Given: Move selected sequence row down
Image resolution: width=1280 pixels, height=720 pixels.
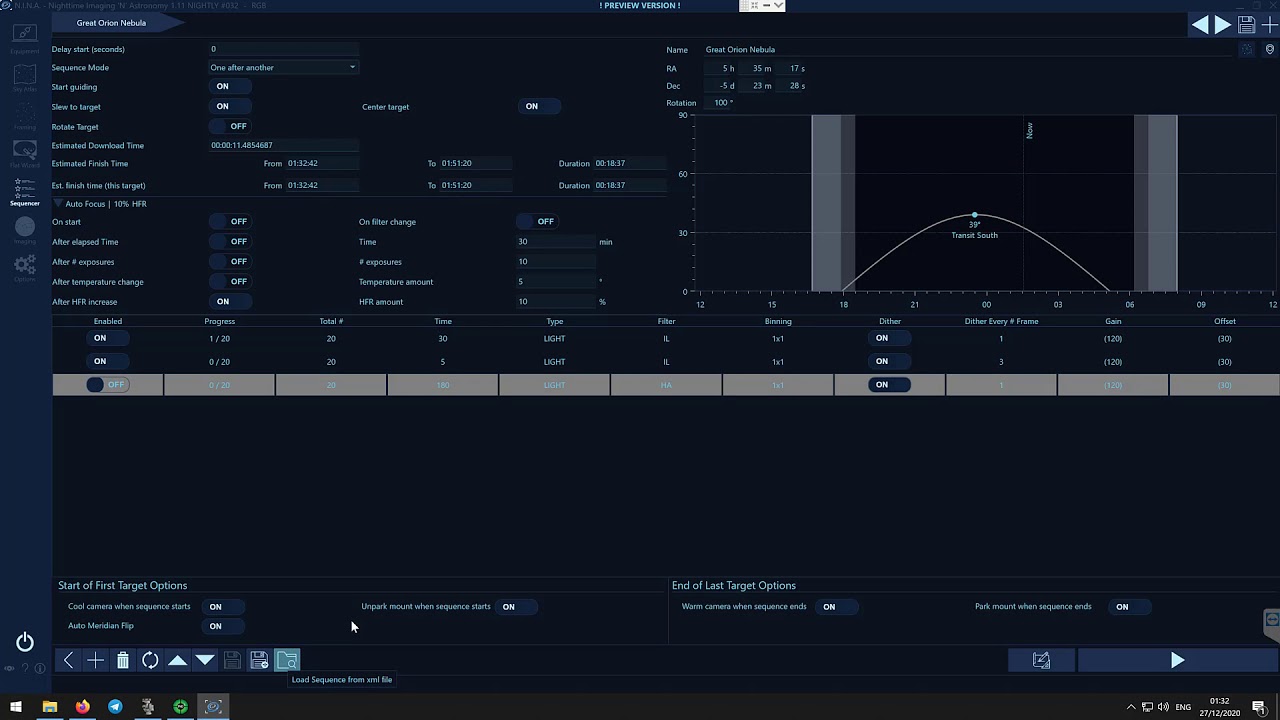Looking at the screenshot, I should coord(204,660).
